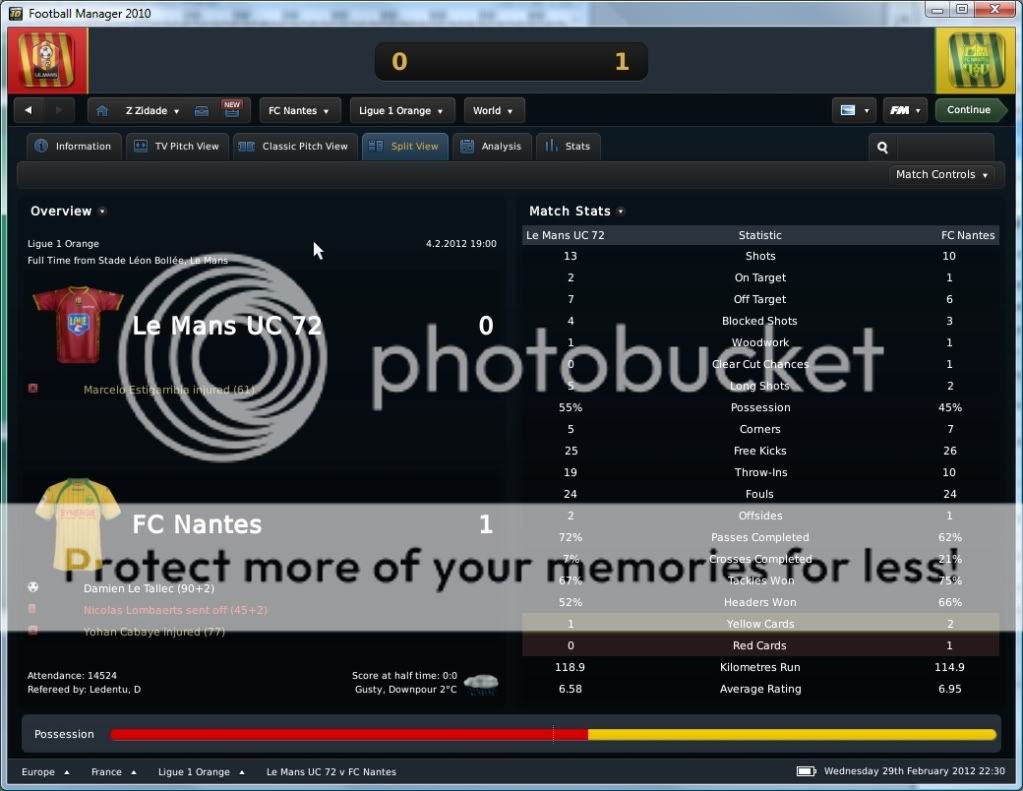Expand the Overview panel selector arrow
The height and width of the screenshot is (791, 1023).
click(x=102, y=212)
